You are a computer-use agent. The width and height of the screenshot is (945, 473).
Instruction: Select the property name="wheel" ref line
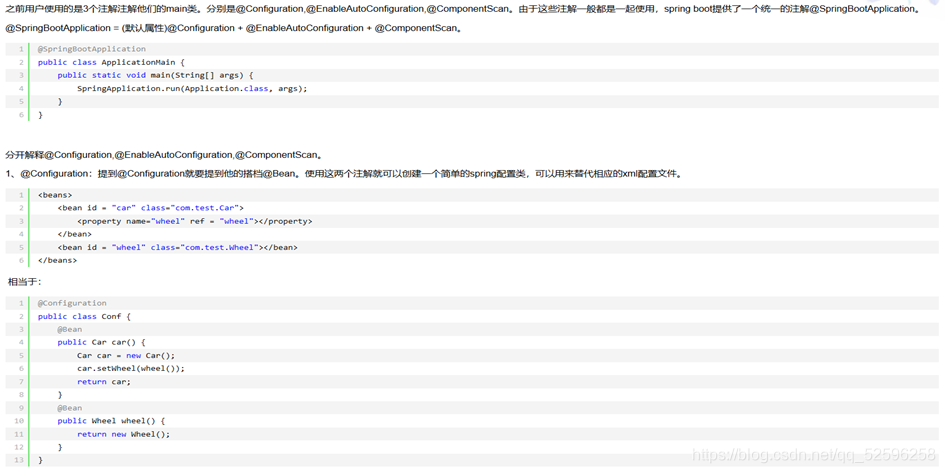point(195,221)
